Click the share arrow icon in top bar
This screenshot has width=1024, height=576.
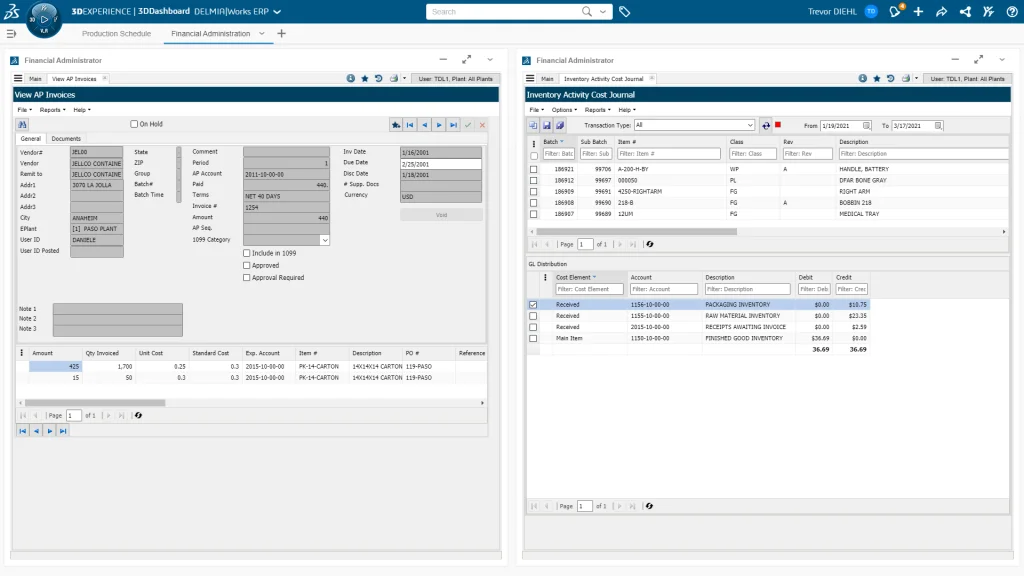pos(941,12)
